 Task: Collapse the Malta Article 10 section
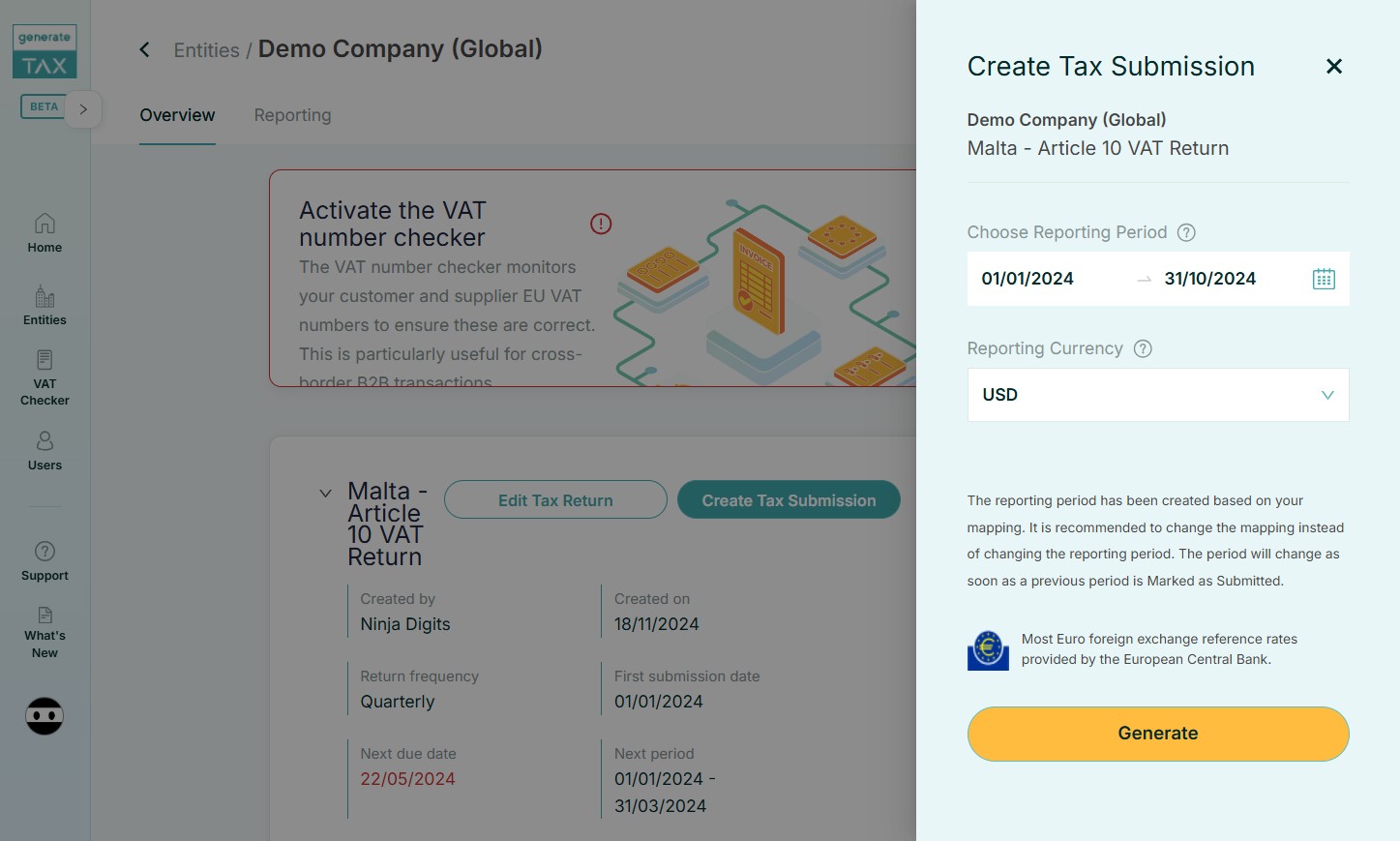point(325,493)
